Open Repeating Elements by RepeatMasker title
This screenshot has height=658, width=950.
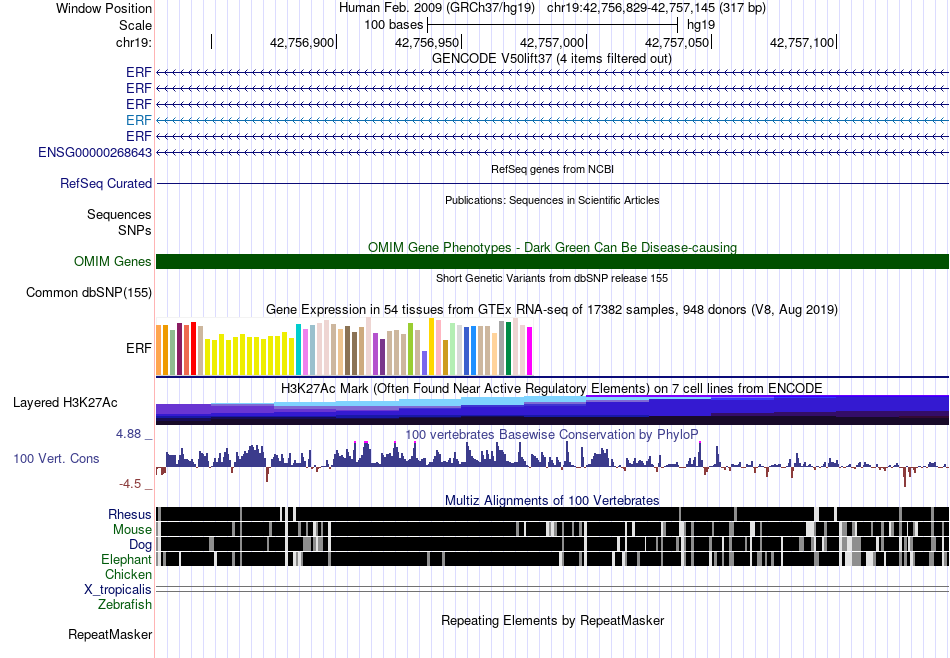tap(552, 620)
